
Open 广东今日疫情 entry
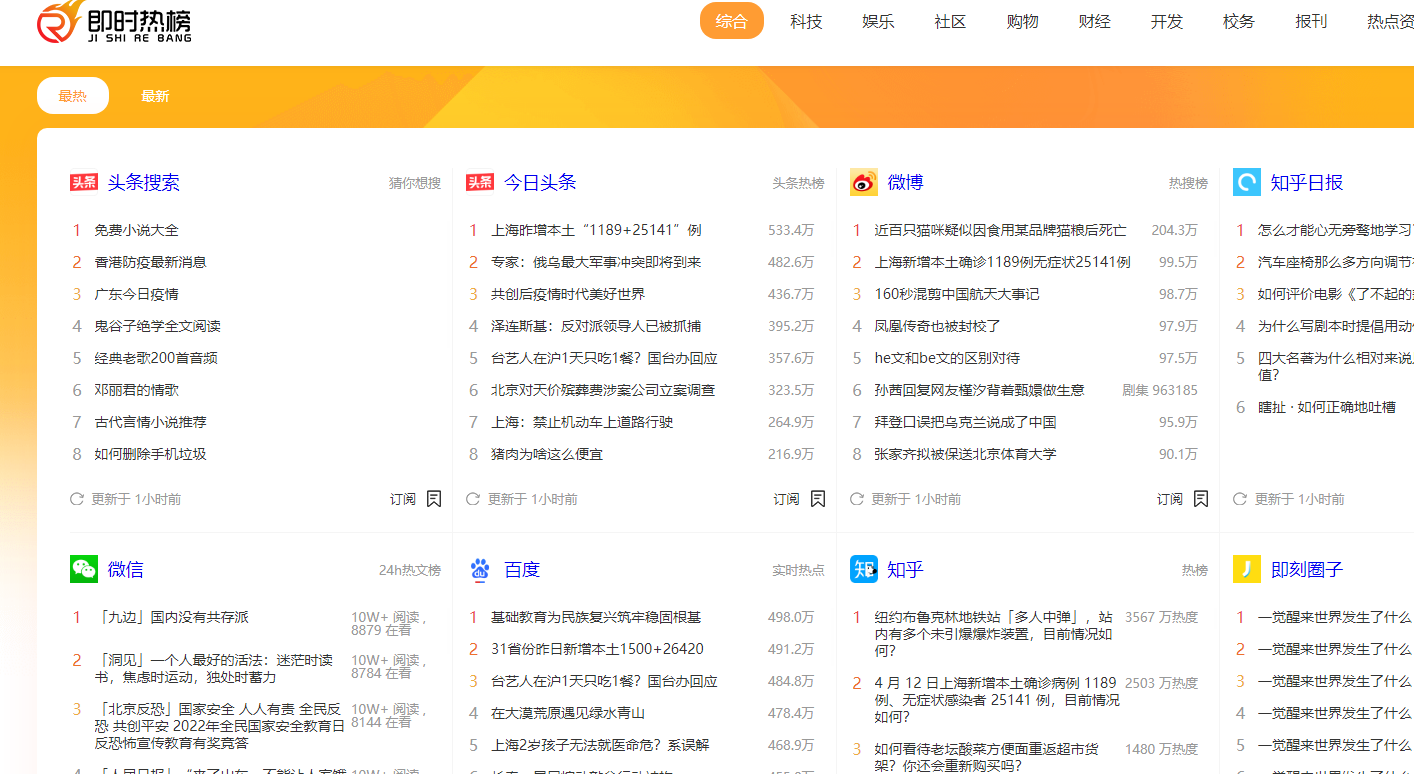[x=137, y=294]
